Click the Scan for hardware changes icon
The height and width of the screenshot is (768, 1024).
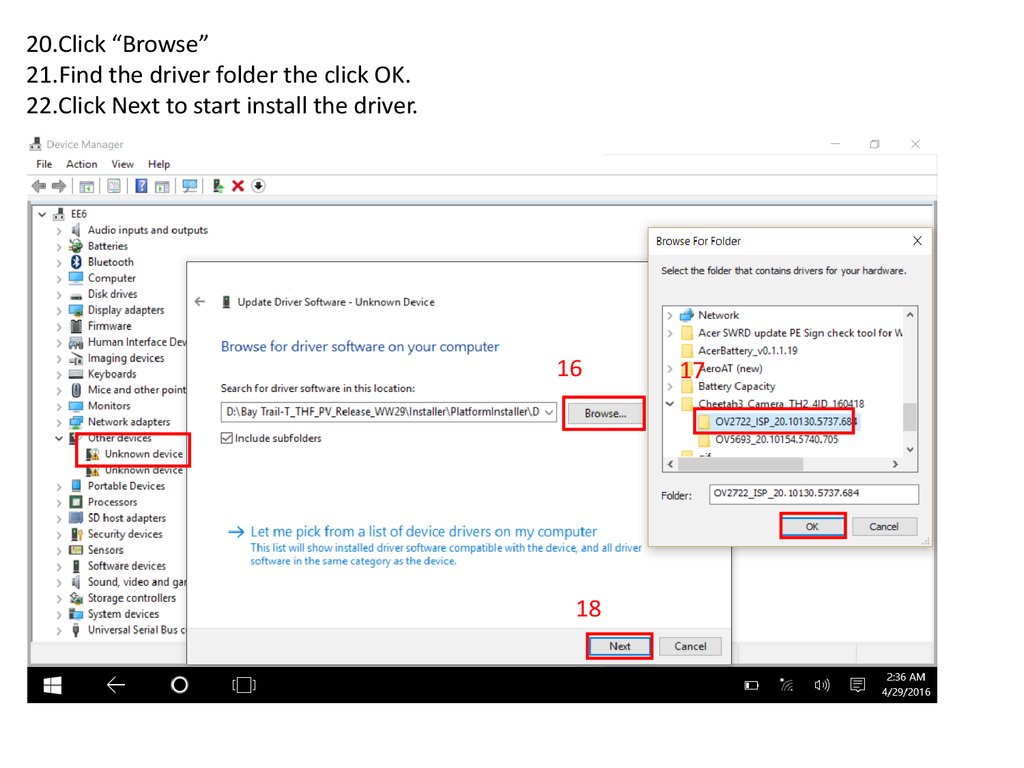tap(190, 186)
